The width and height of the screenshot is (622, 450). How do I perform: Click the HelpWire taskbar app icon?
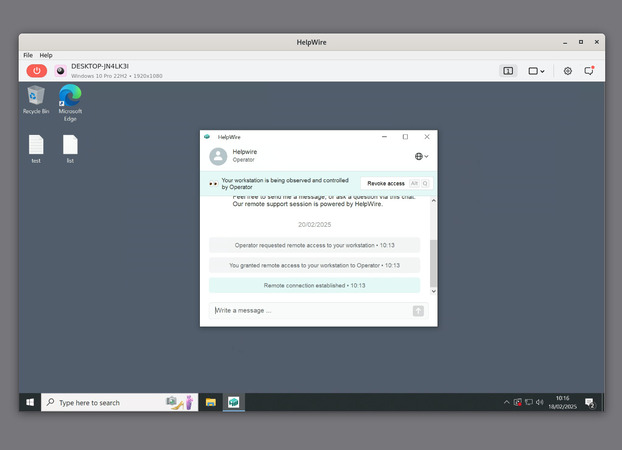pyautogui.click(x=234, y=402)
